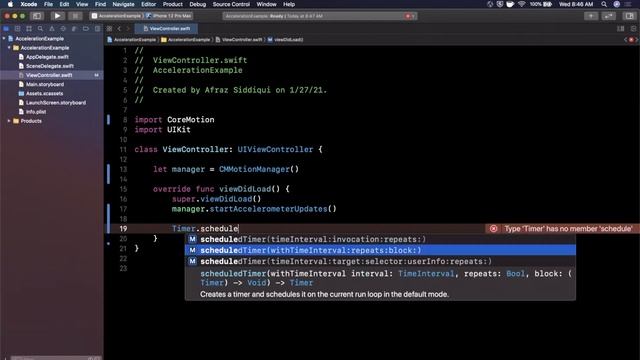Stop the running scheme with Stop button

pyautogui.click(x=75, y=16)
